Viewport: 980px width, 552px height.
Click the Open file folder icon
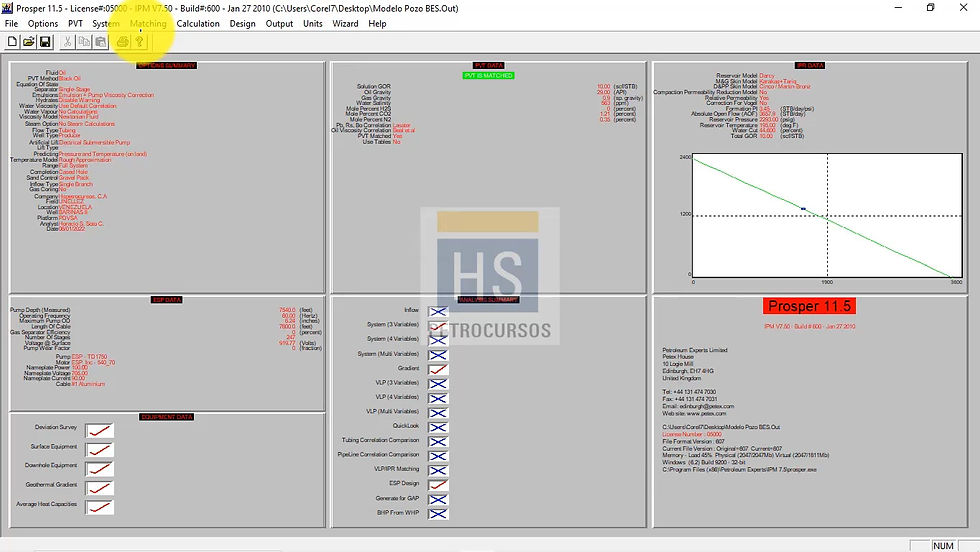[28, 42]
